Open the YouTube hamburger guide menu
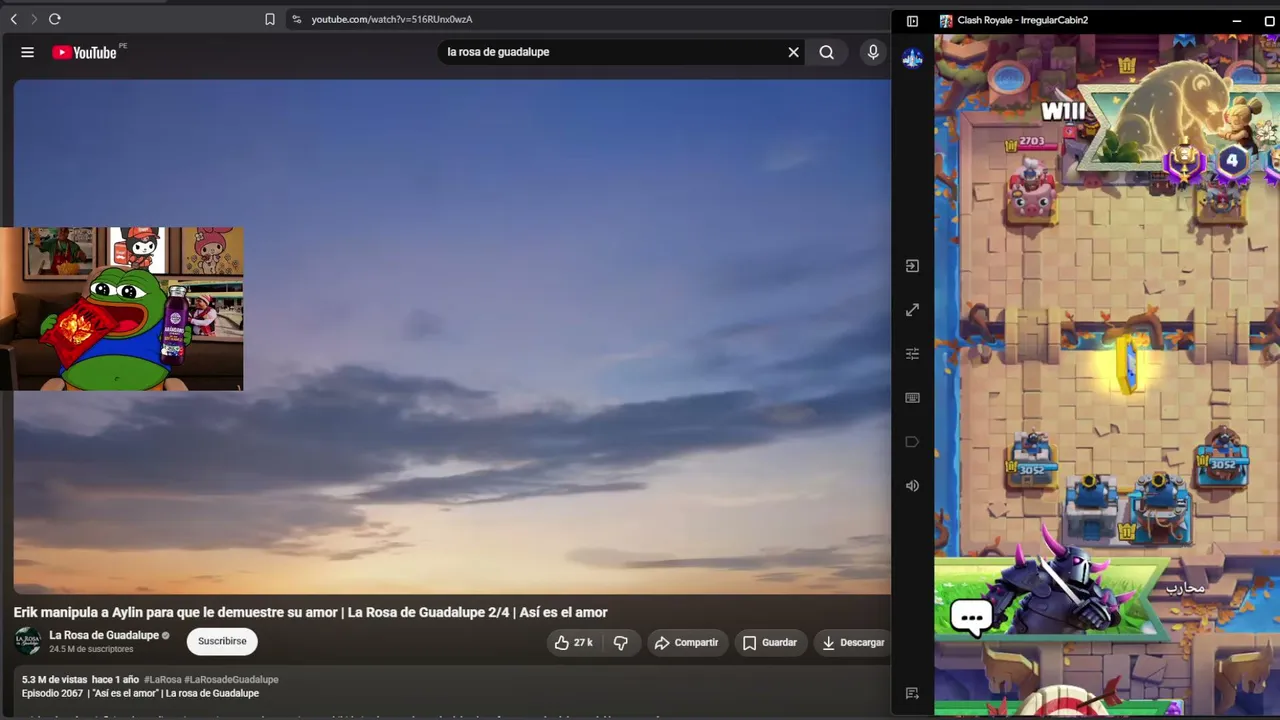The image size is (1280, 720). point(28,52)
